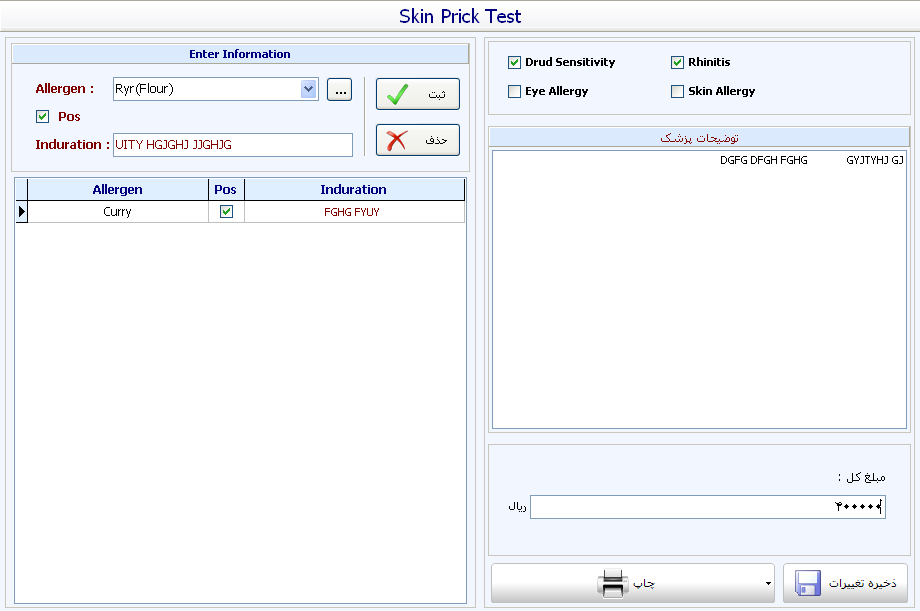Expand the Allergen combo box dropdown

coord(308,90)
